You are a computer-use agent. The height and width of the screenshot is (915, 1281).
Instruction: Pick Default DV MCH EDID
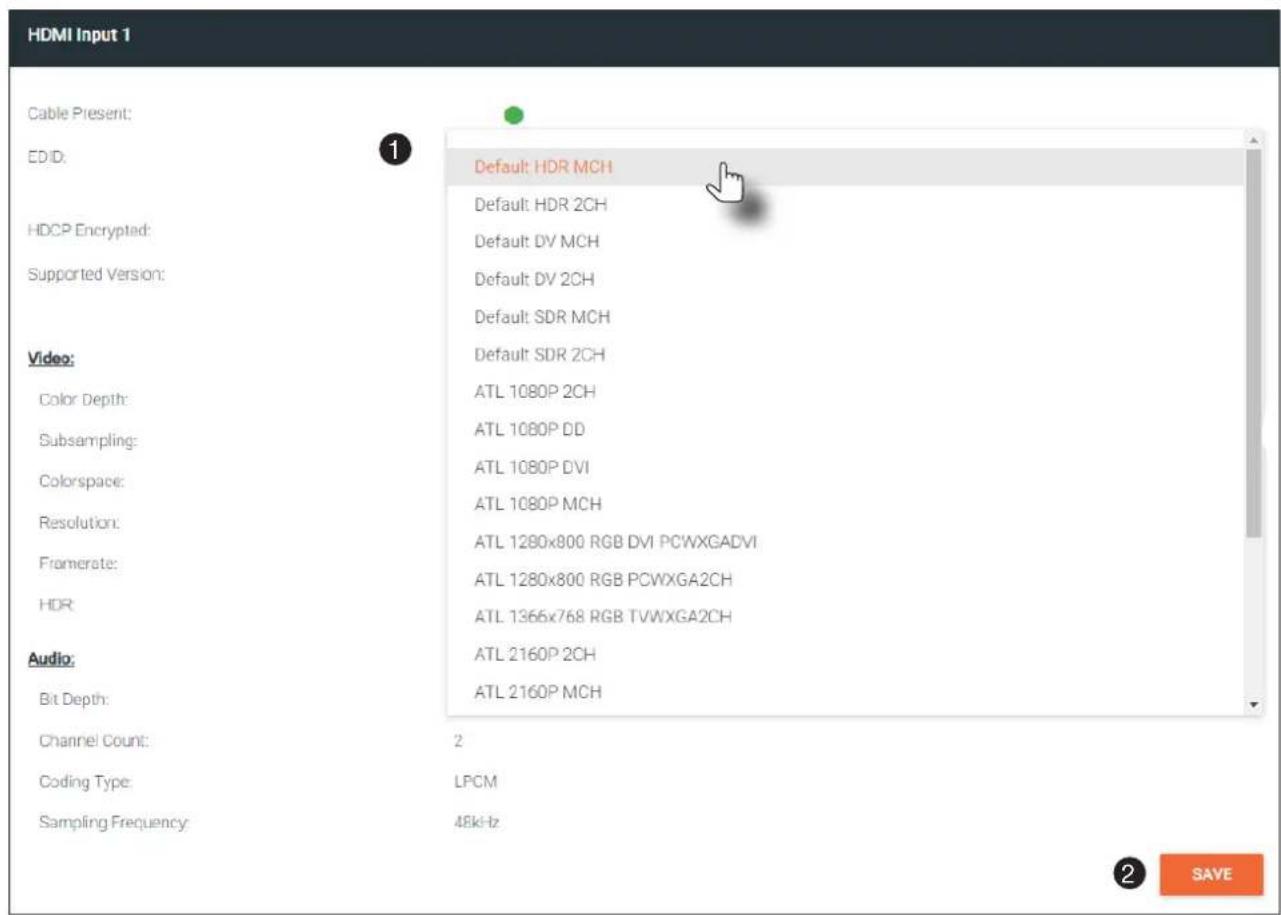(x=845, y=242)
